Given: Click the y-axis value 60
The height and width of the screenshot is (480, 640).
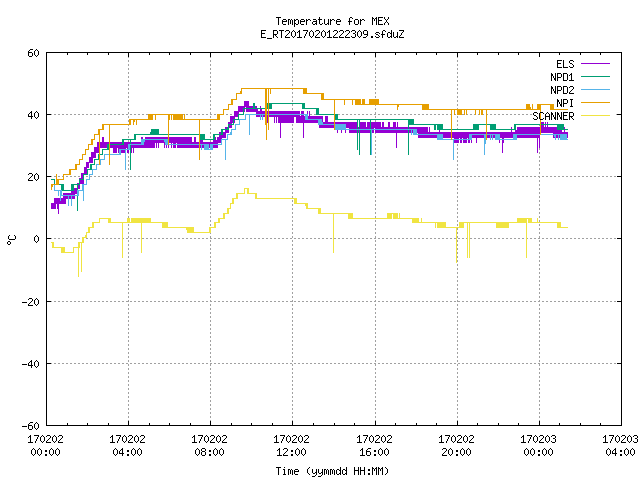Looking at the screenshot, I should click(x=33, y=53).
